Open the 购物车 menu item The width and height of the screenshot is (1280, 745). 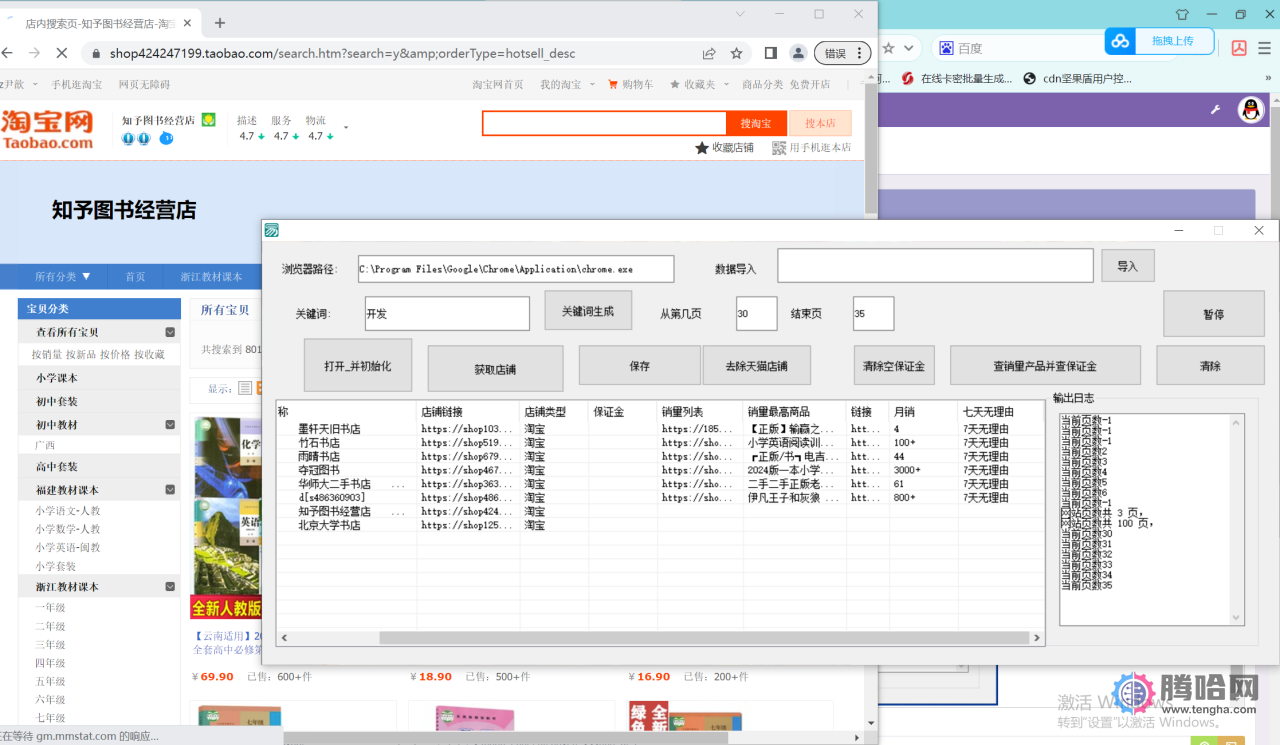tap(630, 85)
